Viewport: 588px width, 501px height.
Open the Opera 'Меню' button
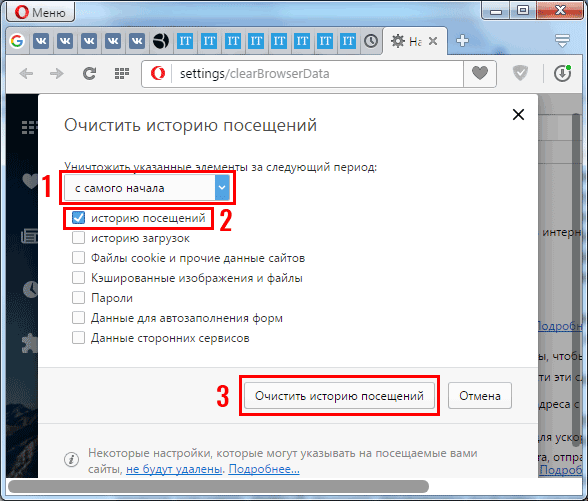(x=41, y=12)
